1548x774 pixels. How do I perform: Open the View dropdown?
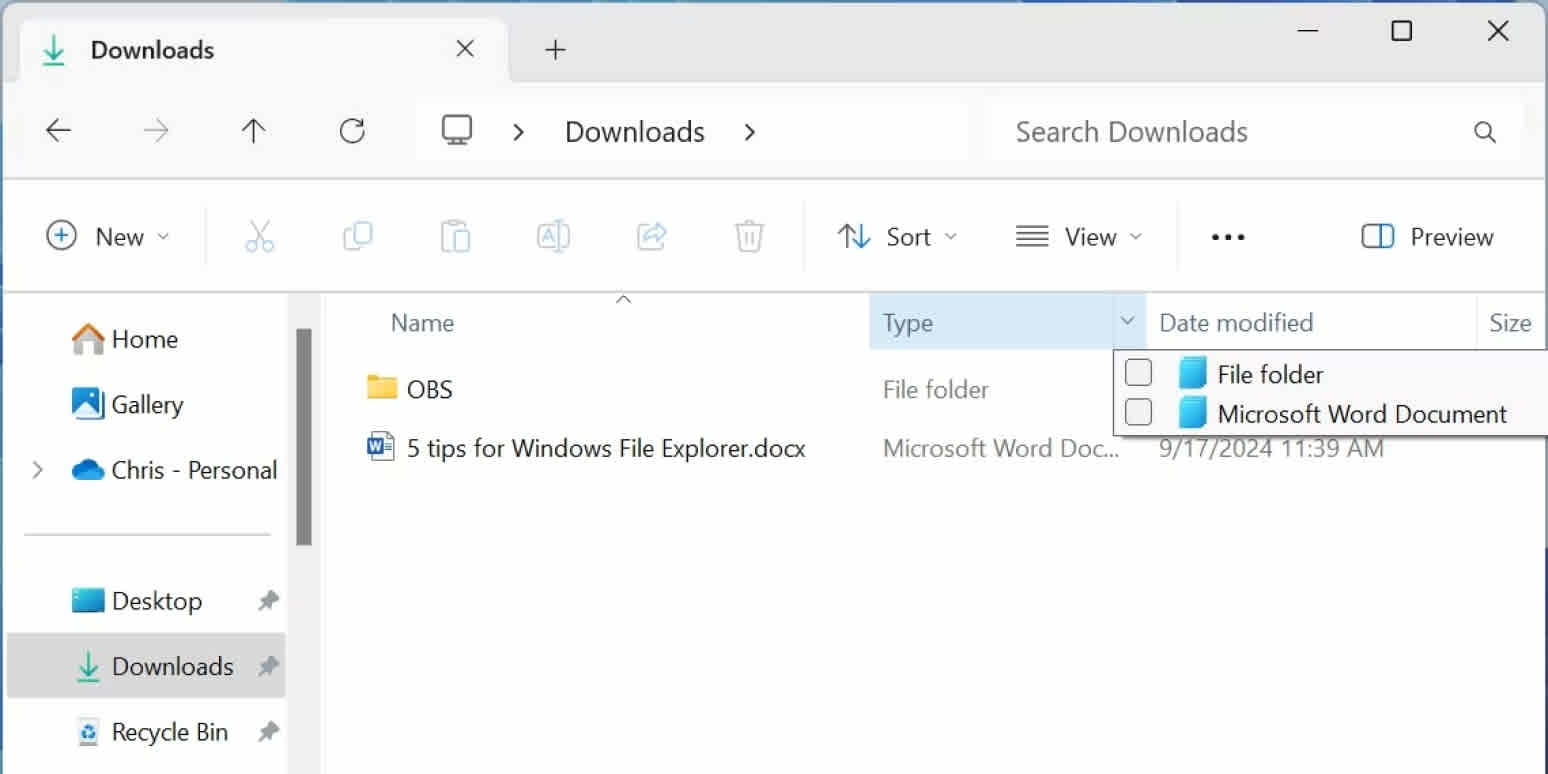point(1081,236)
